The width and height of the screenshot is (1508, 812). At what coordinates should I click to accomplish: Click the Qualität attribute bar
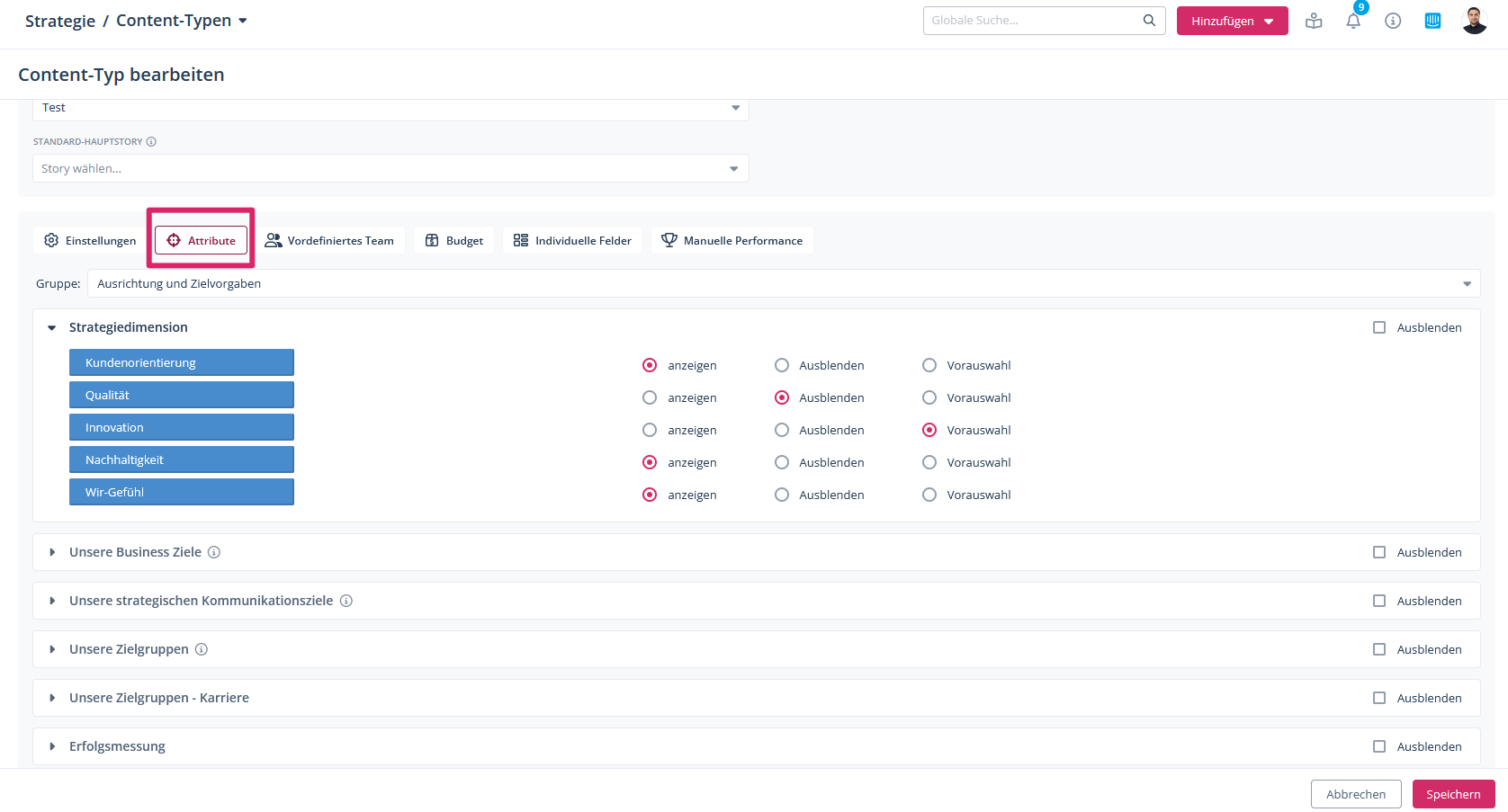(182, 395)
